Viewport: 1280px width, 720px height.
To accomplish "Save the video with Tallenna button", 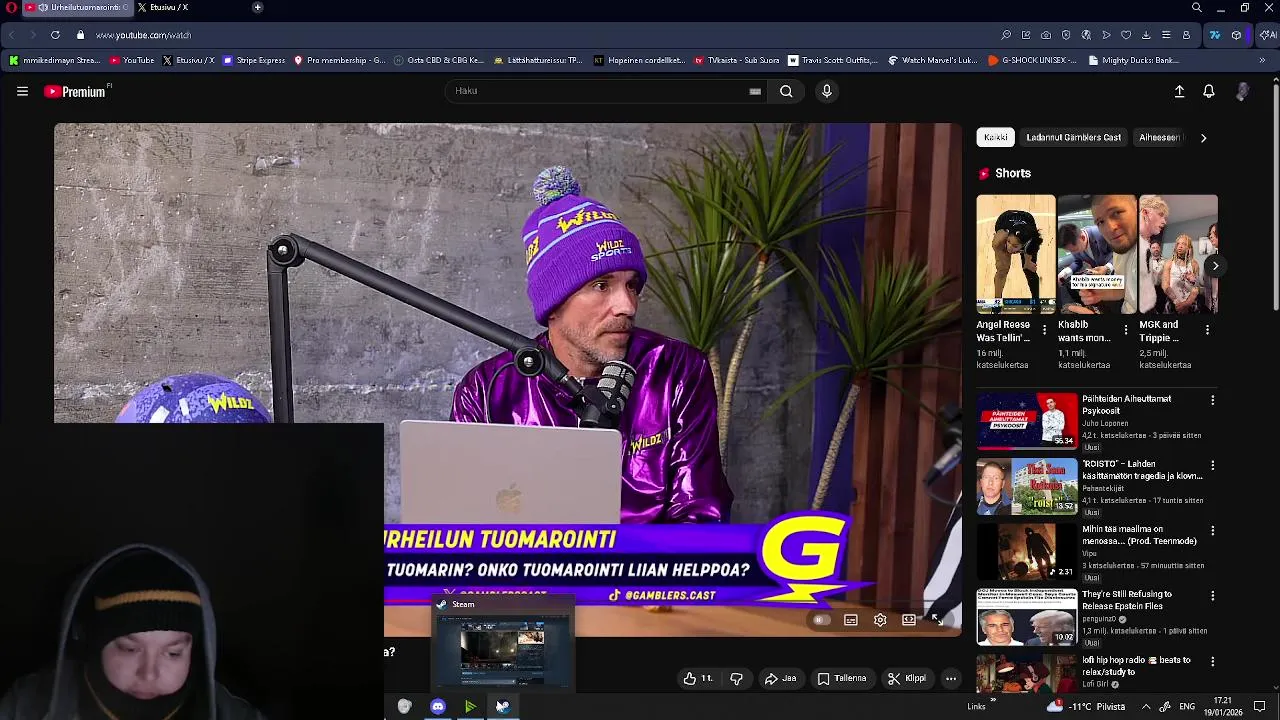I will [841, 678].
